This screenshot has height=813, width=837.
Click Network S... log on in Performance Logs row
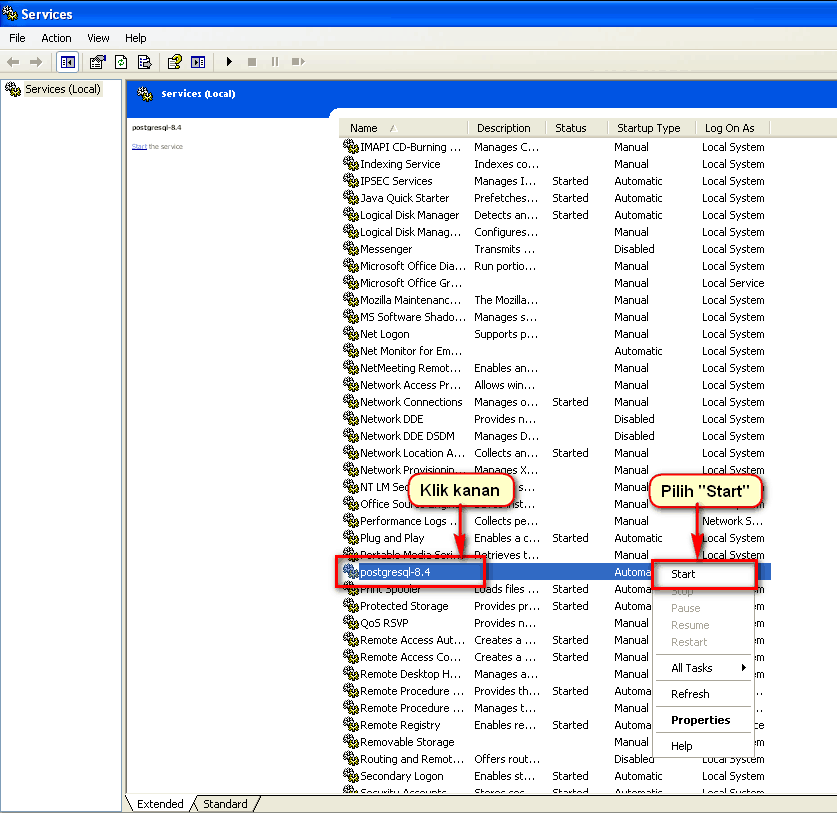coord(732,520)
